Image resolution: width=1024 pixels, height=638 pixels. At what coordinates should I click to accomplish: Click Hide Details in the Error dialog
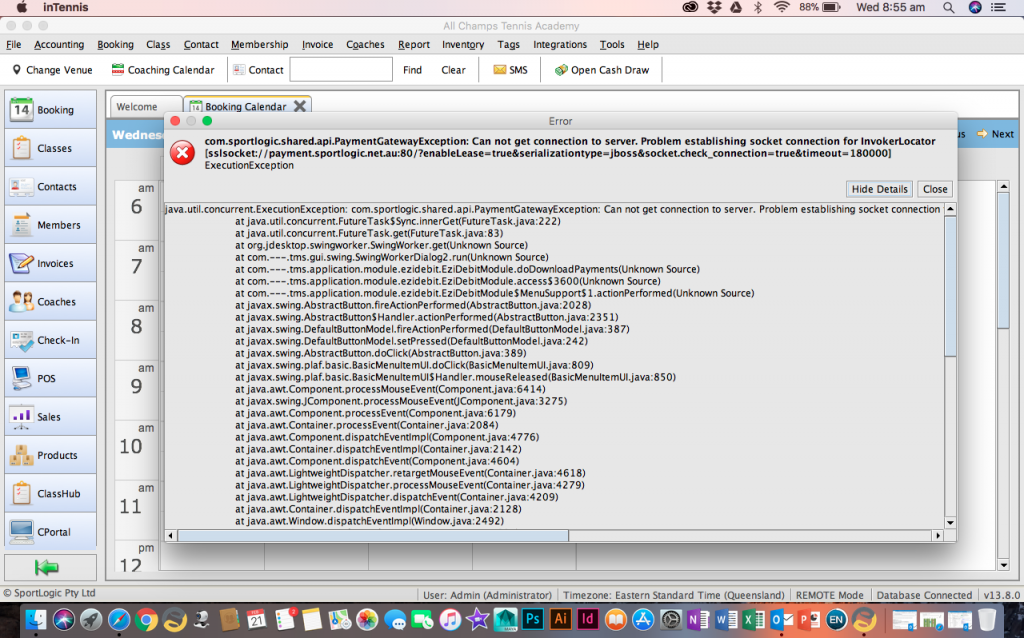tap(879, 189)
